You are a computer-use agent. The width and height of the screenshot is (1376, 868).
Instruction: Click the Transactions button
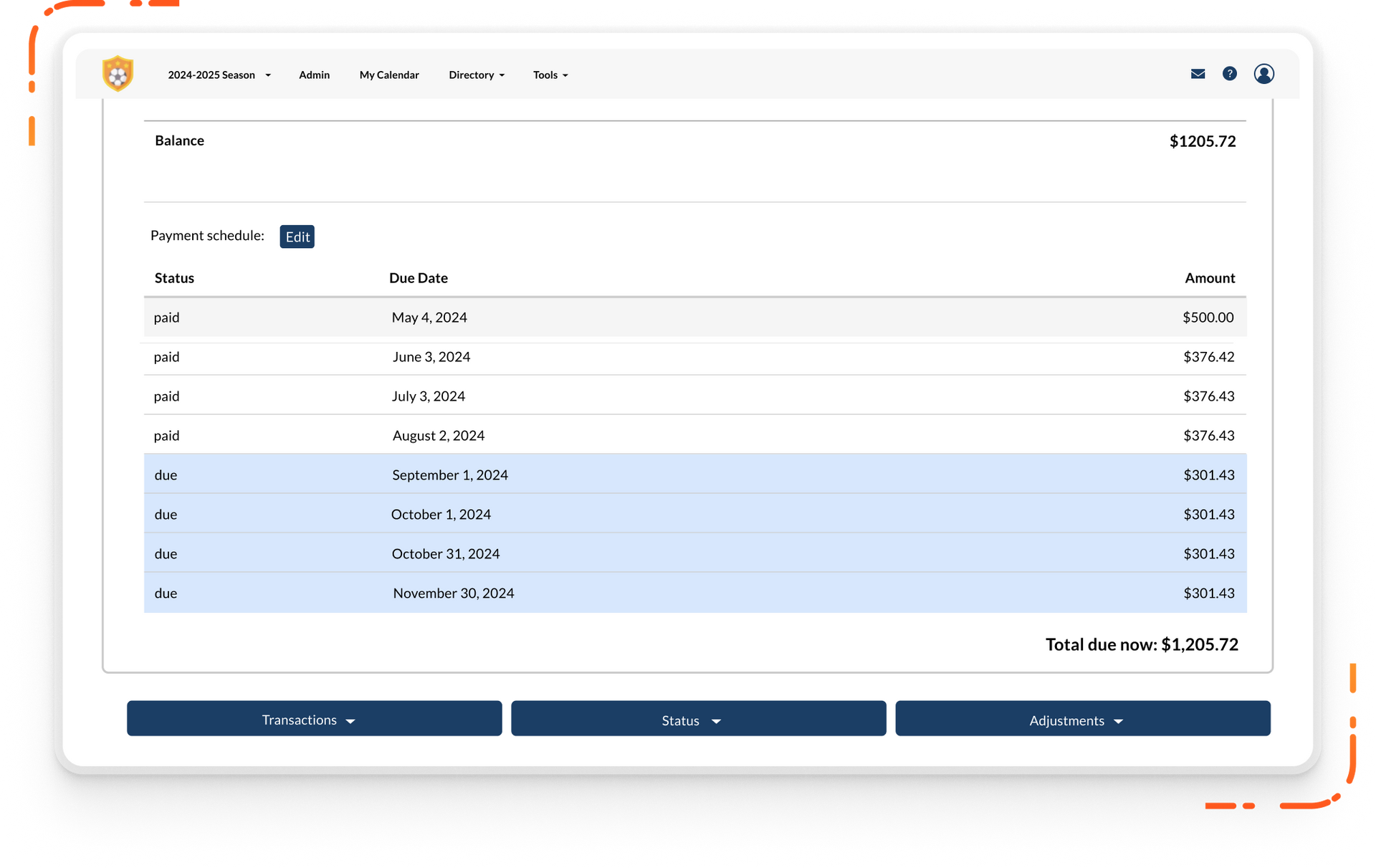314,719
